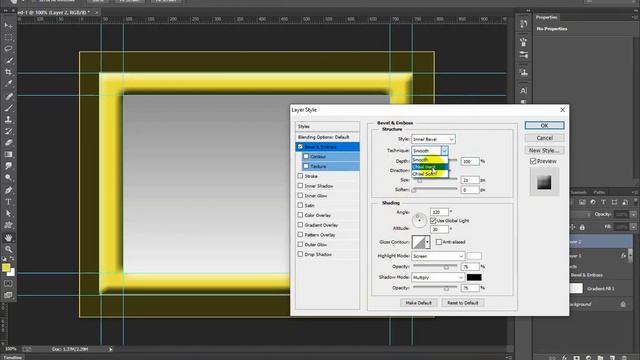This screenshot has height=360, width=640.
Task: Click the Reset to Default button
Action: 462,303
